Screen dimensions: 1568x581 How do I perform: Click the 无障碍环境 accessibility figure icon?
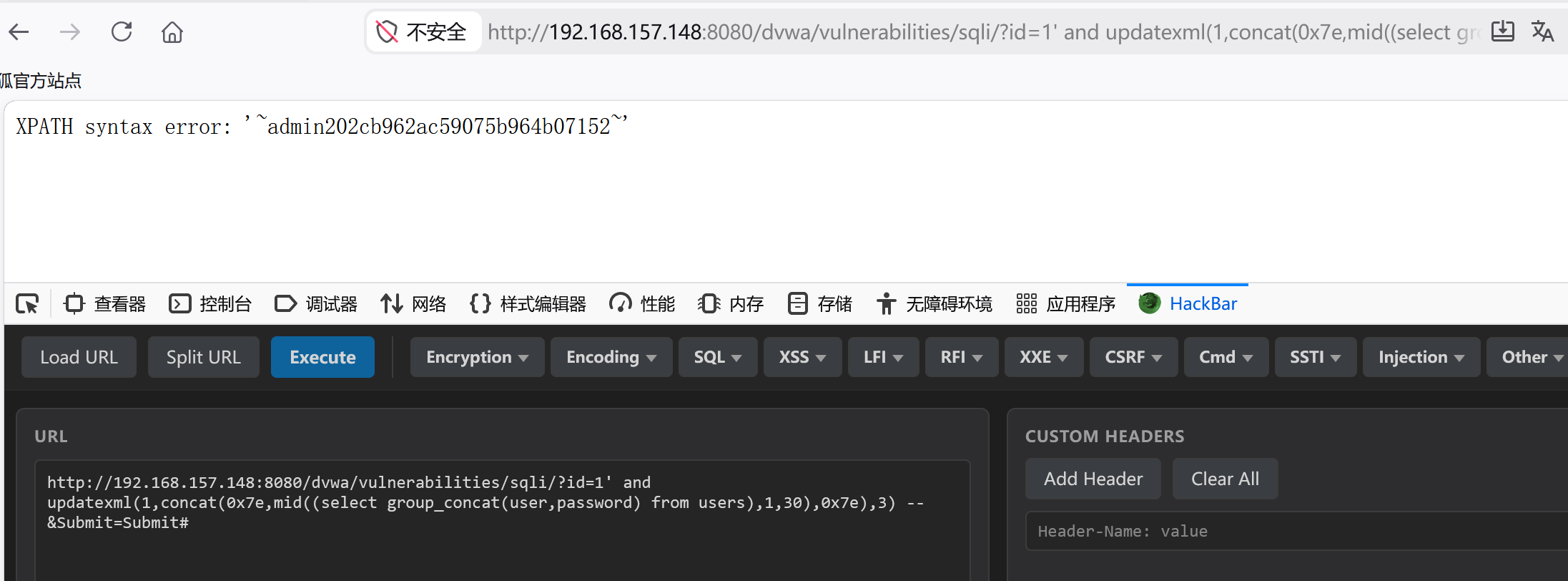(886, 304)
